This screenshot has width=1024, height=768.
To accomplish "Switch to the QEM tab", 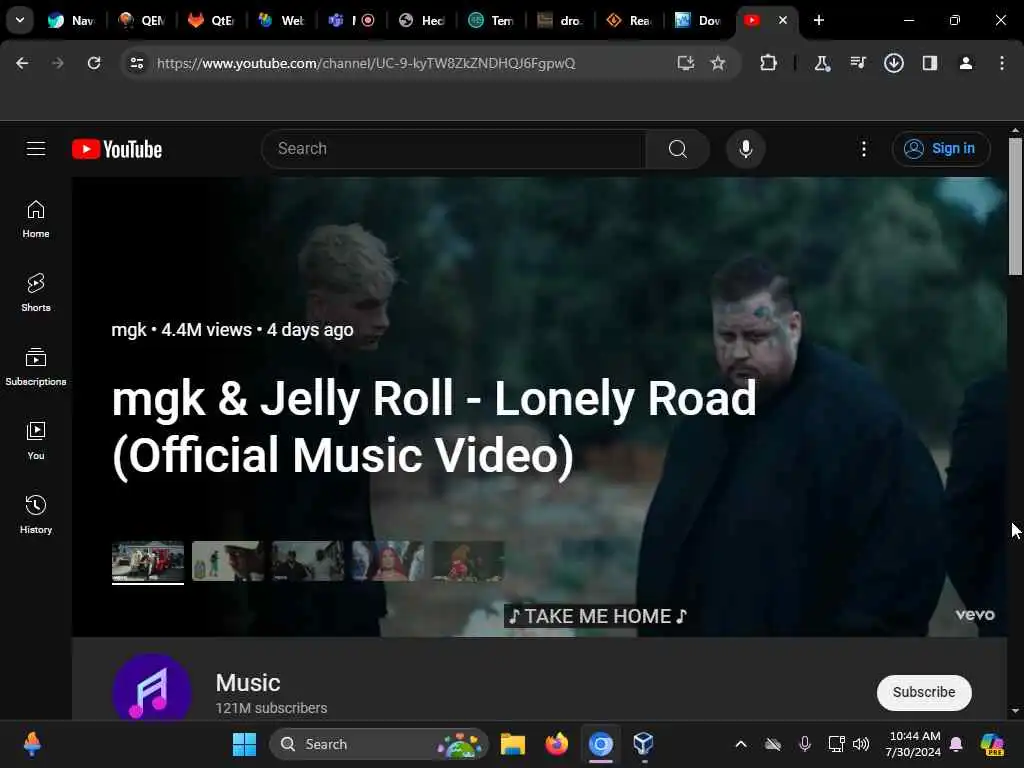I will (x=142, y=20).
